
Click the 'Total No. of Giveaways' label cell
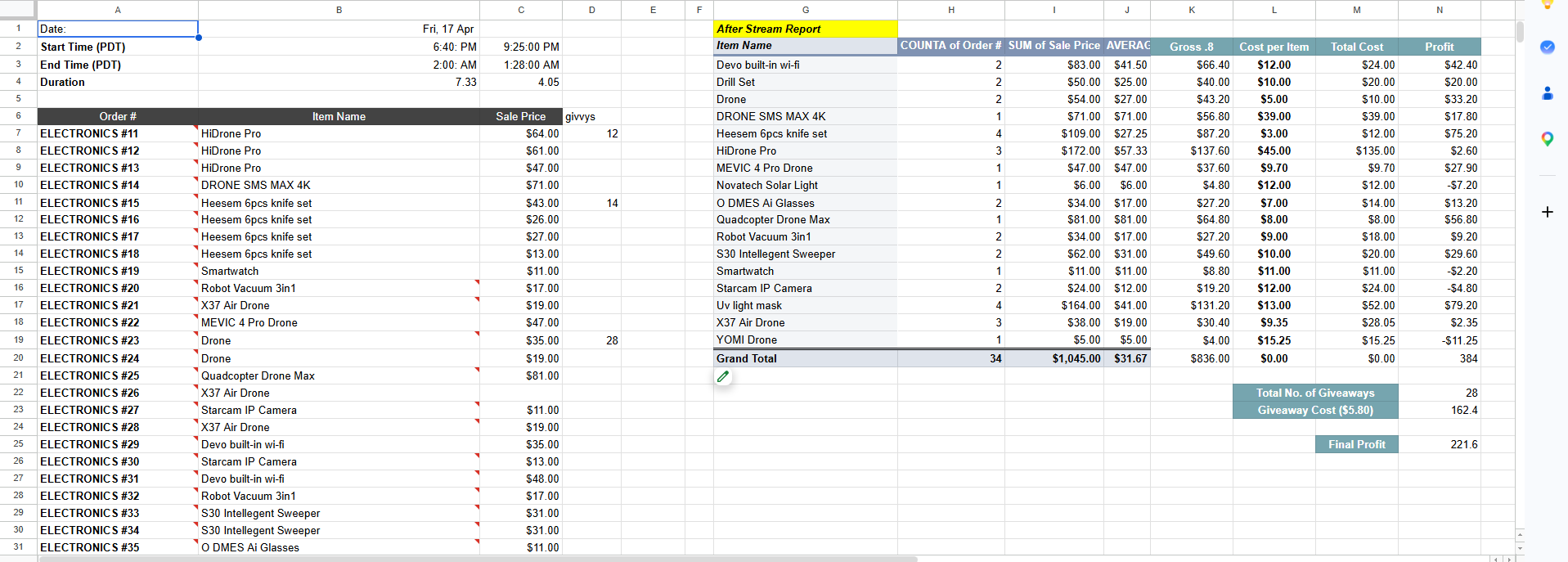pyautogui.click(x=1315, y=393)
